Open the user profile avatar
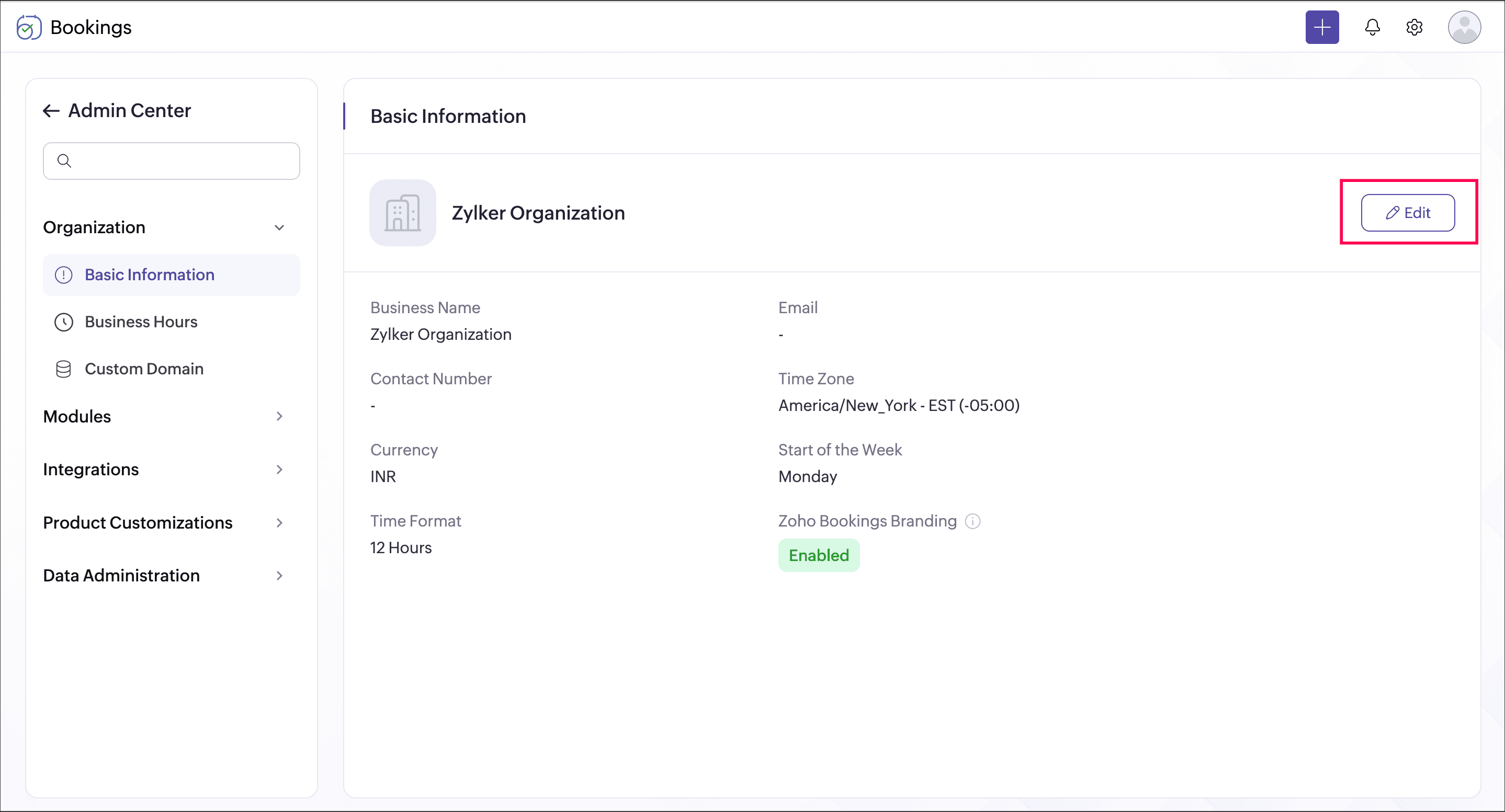 pyautogui.click(x=1464, y=27)
